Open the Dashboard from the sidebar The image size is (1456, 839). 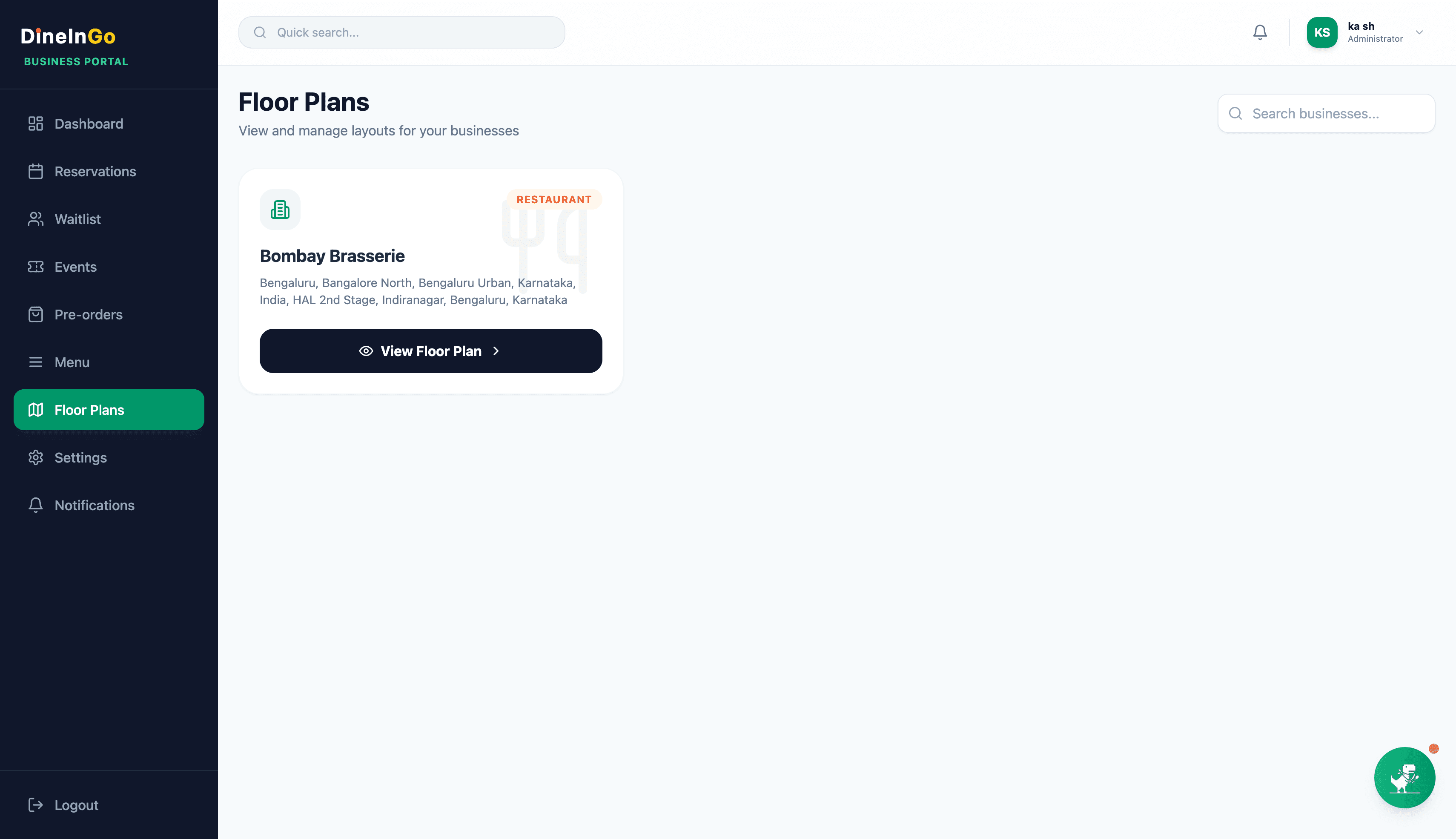pyautogui.click(x=89, y=124)
